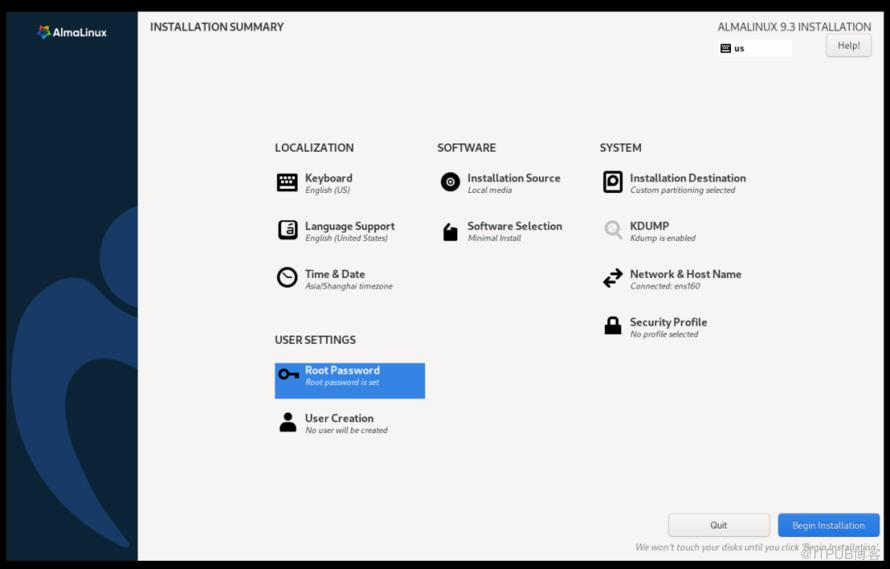This screenshot has height=569, width=890.
Task: Click 'No user will be created' text
Action: (x=346, y=430)
